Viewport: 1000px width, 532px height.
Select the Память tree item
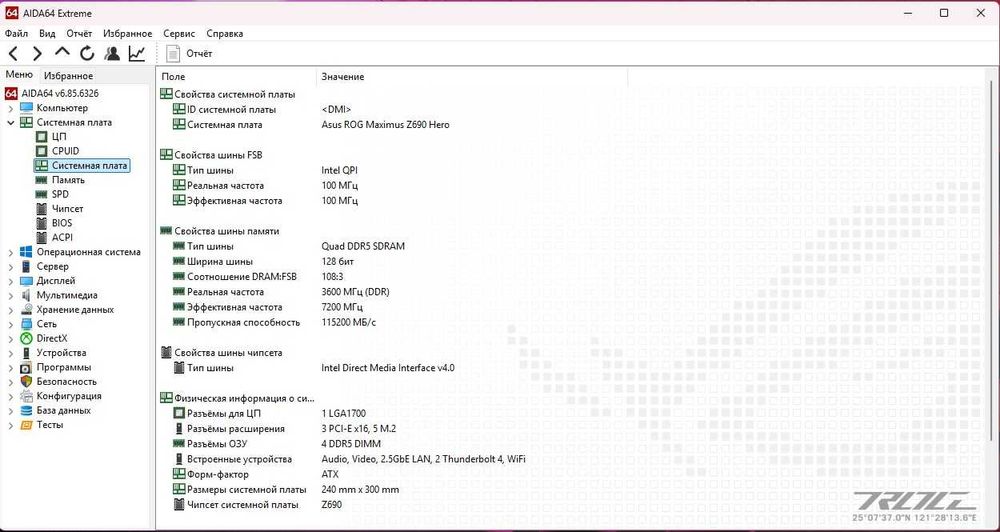[x=68, y=180]
